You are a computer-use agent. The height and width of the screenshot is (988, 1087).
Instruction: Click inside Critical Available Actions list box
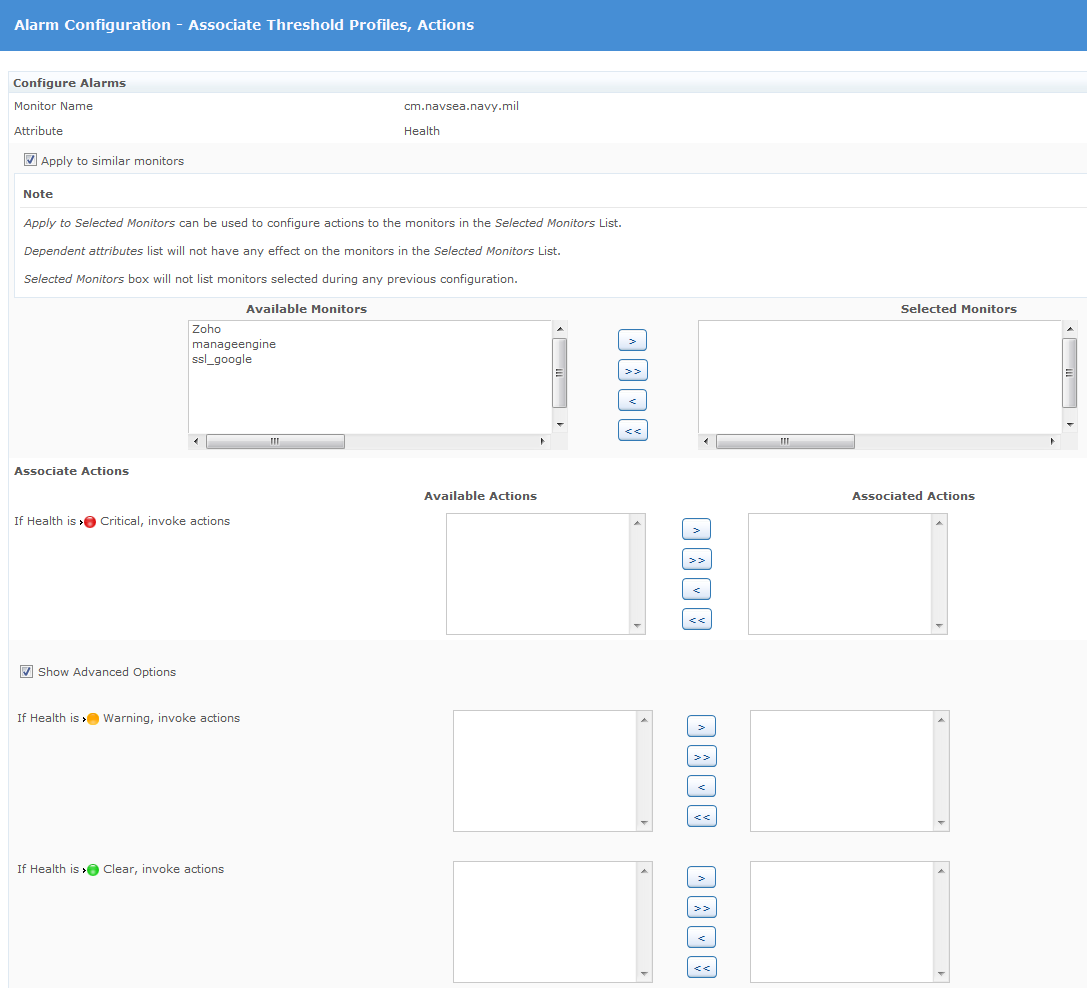(537, 573)
